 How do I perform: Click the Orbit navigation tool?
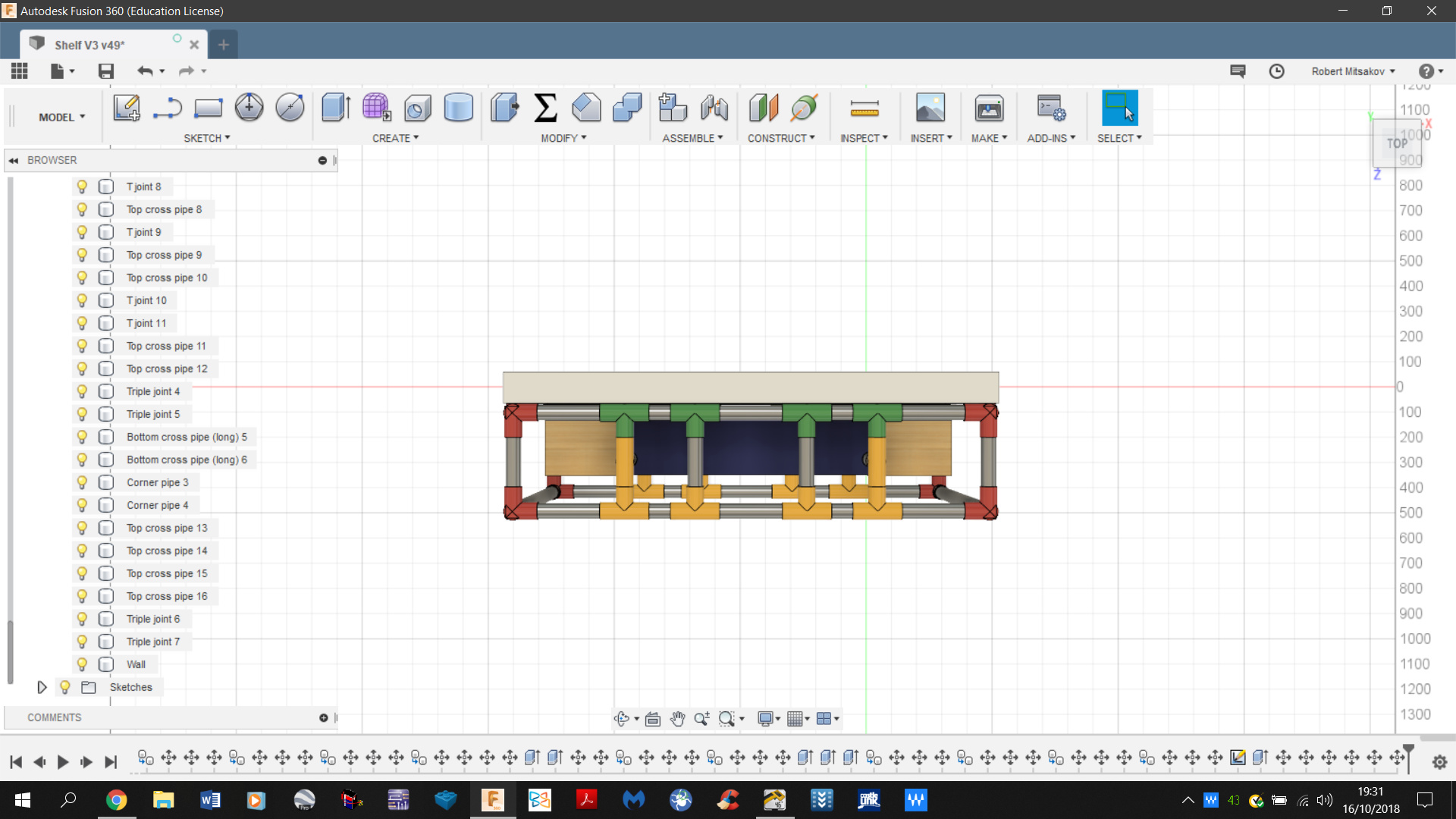pos(622,718)
